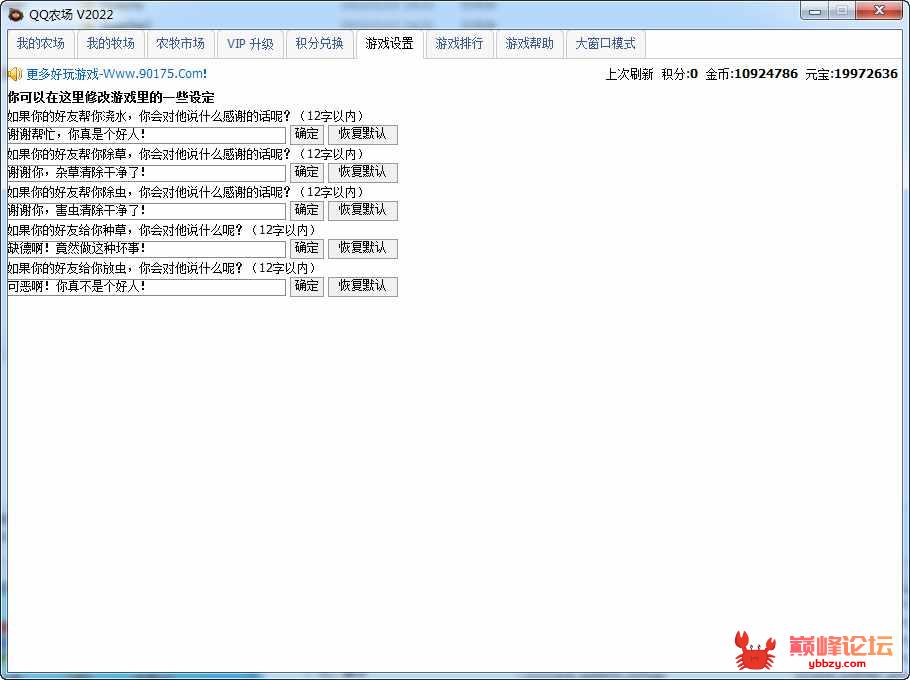The height and width of the screenshot is (680, 910).
Task: Switch to the 我的牧场 tab
Action: [x=110, y=44]
